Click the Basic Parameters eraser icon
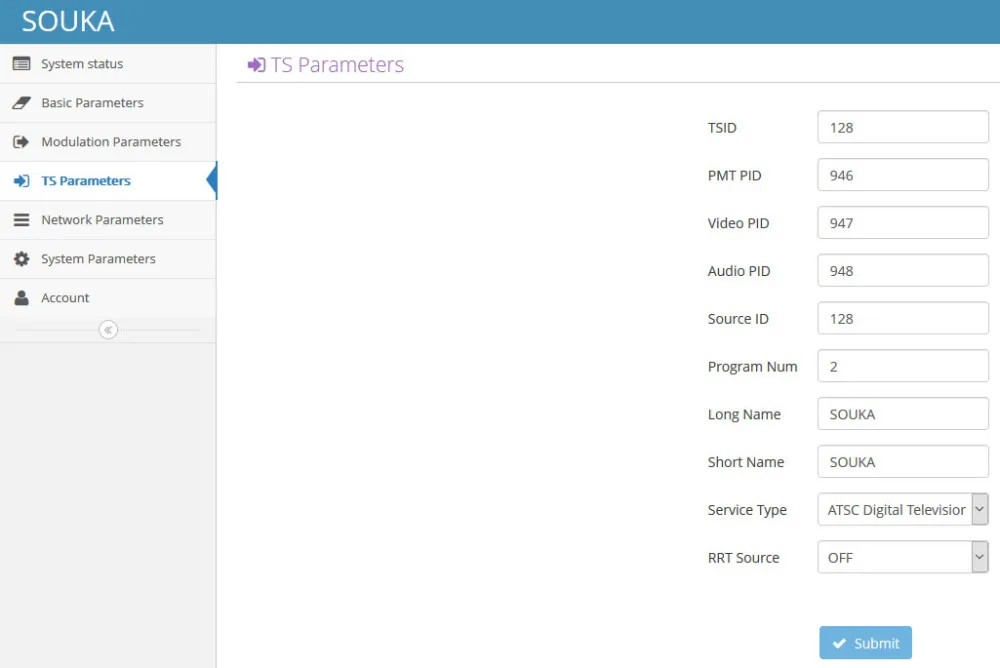This screenshot has height=668, width=1000. point(21,103)
